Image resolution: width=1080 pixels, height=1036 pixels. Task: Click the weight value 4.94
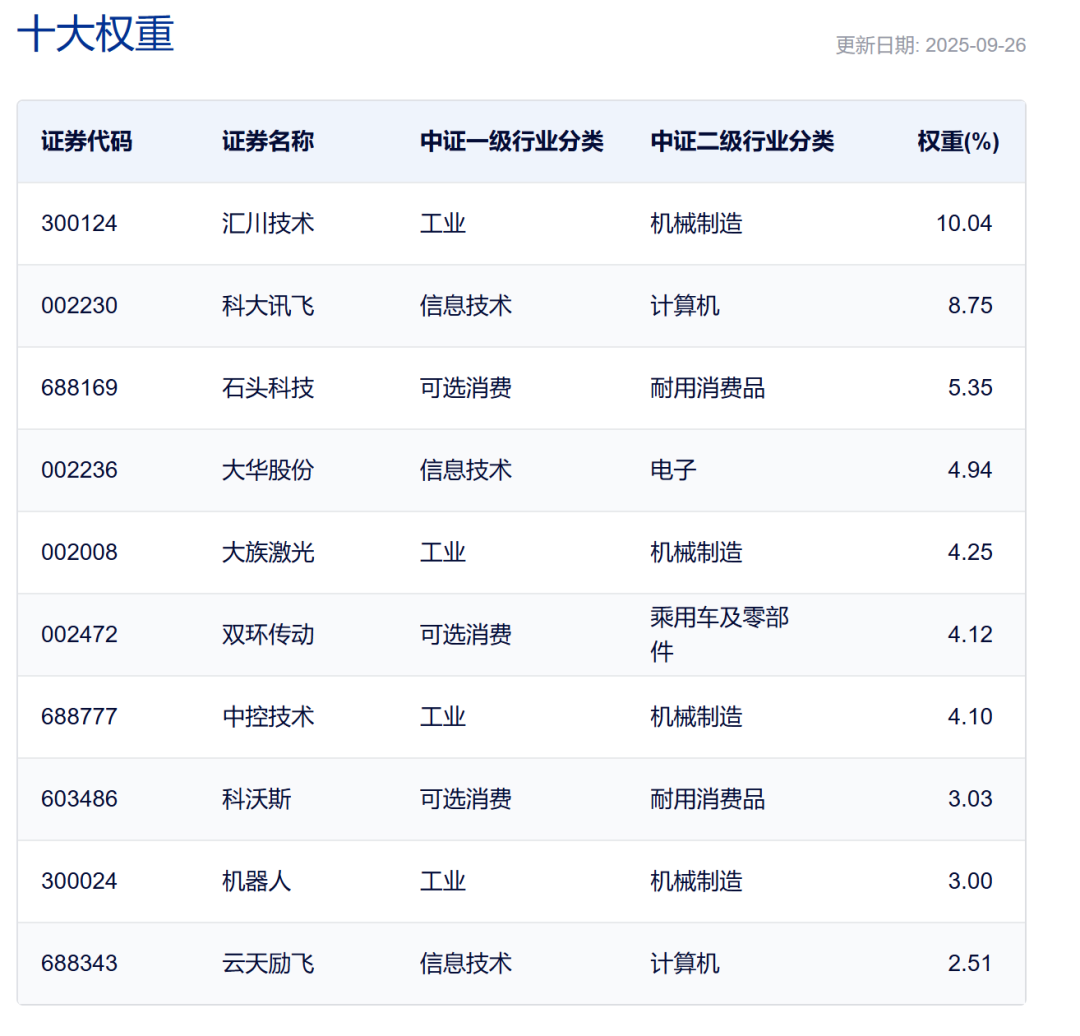click(970, 470)
